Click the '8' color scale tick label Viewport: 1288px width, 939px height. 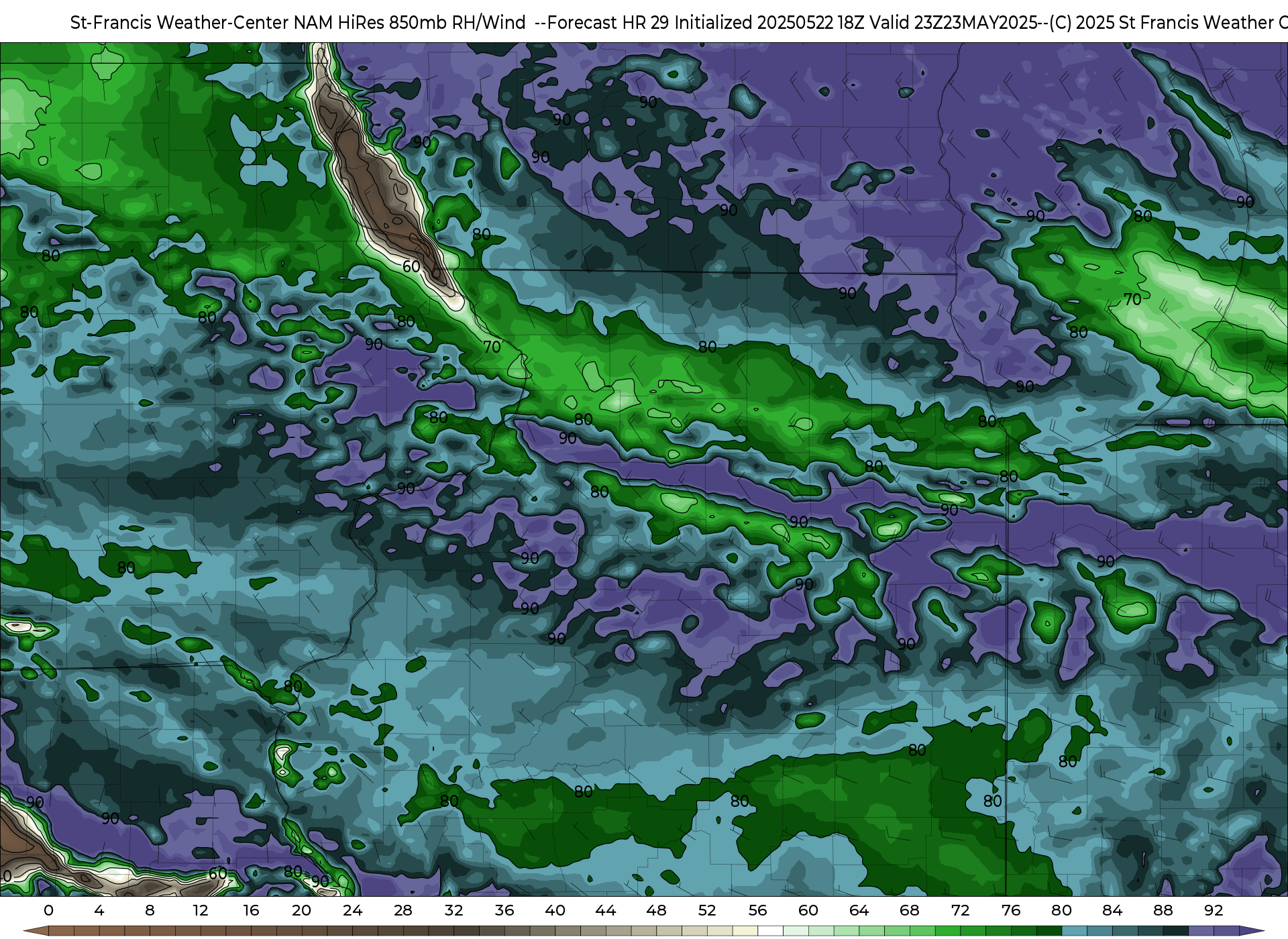150,910
